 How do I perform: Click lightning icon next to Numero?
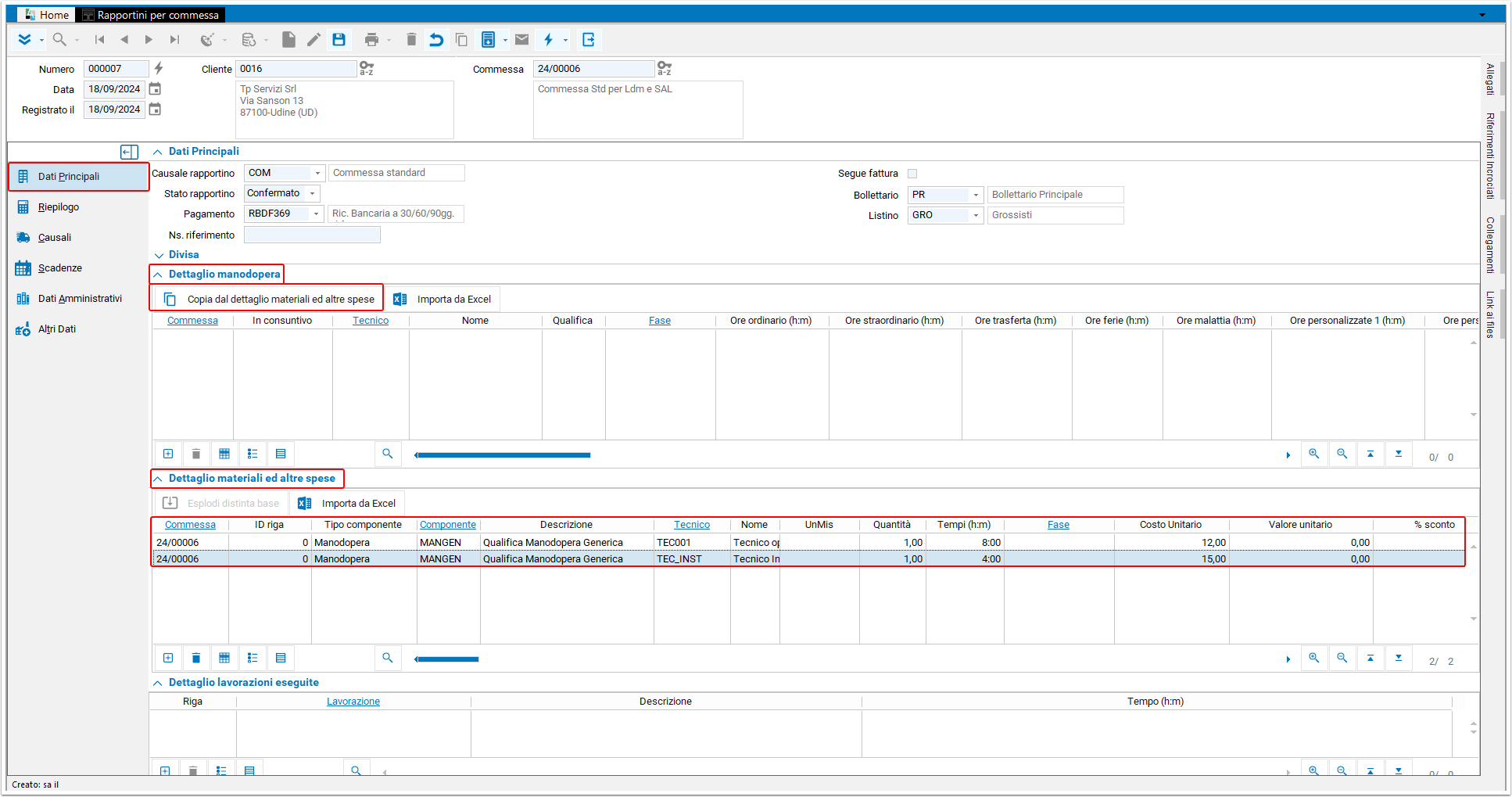(159, 69)
